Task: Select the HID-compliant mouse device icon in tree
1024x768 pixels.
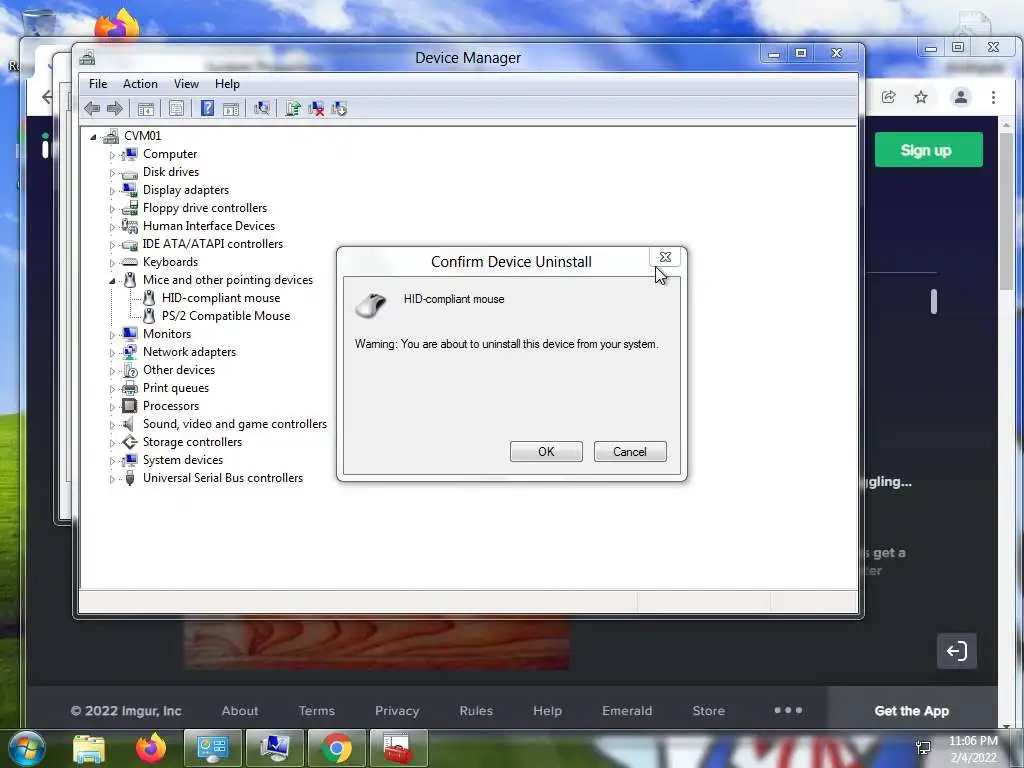Action: point(149,298)
